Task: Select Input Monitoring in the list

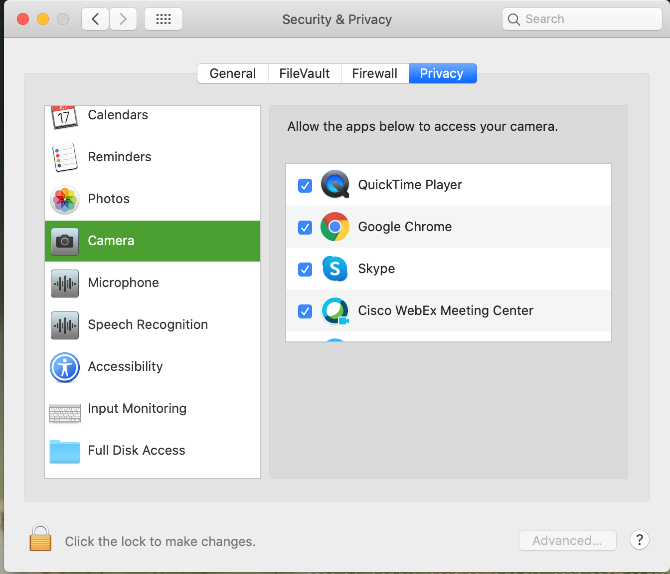Action: [153, 408]
